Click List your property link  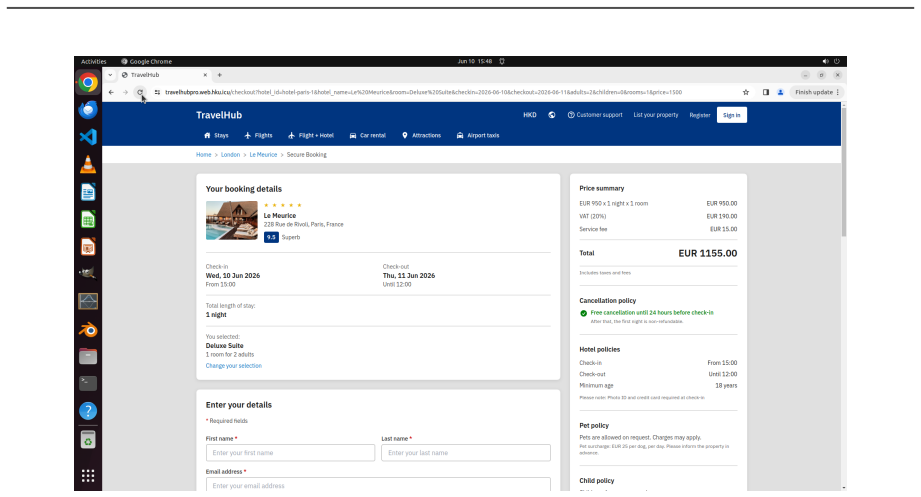click(656, 115)
